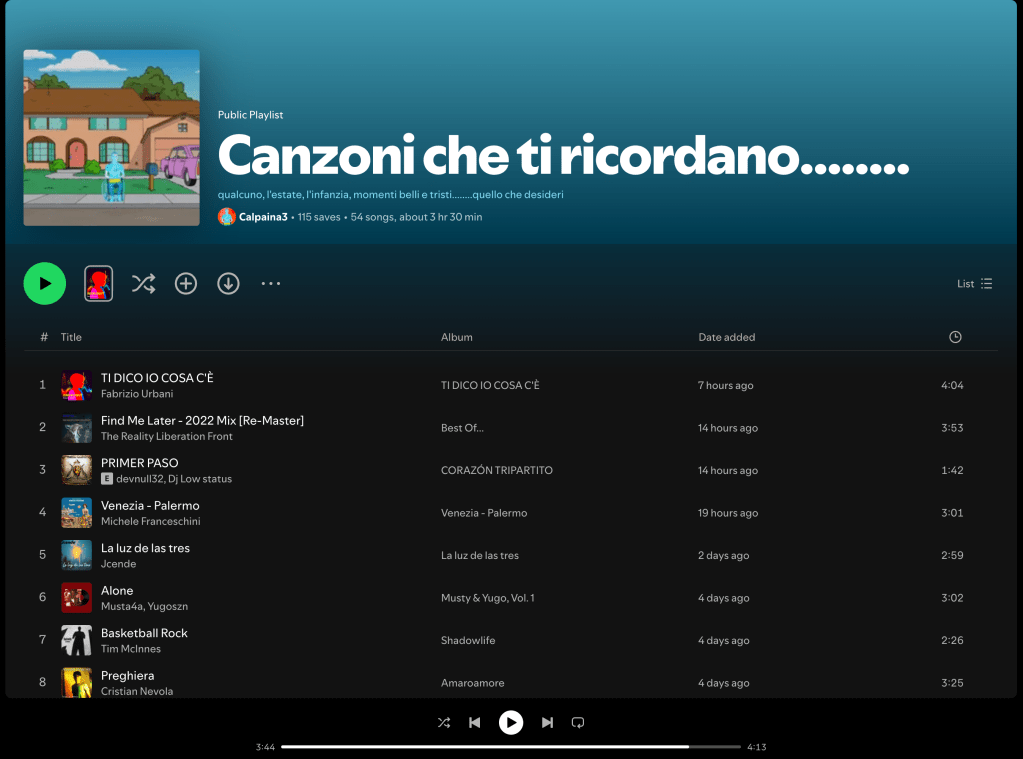The image size is (1023, 759).
Task: Skip to the next track
Action: click(547, 722)
